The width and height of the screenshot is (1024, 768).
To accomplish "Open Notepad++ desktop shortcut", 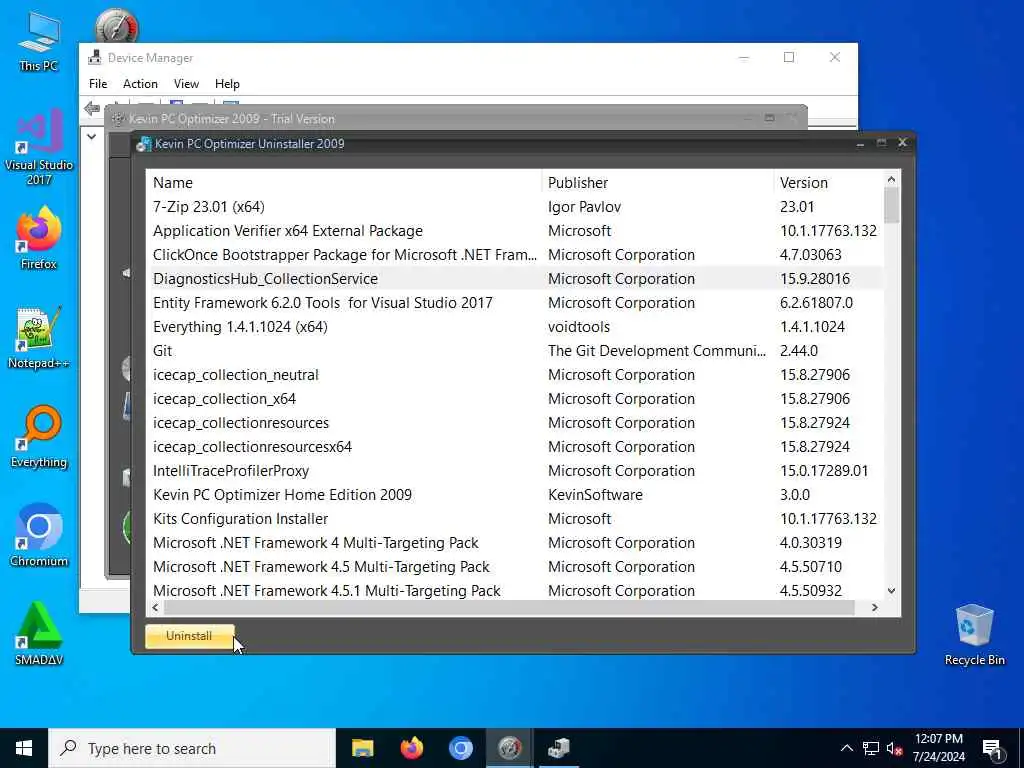I will click(x=39, y=338).
